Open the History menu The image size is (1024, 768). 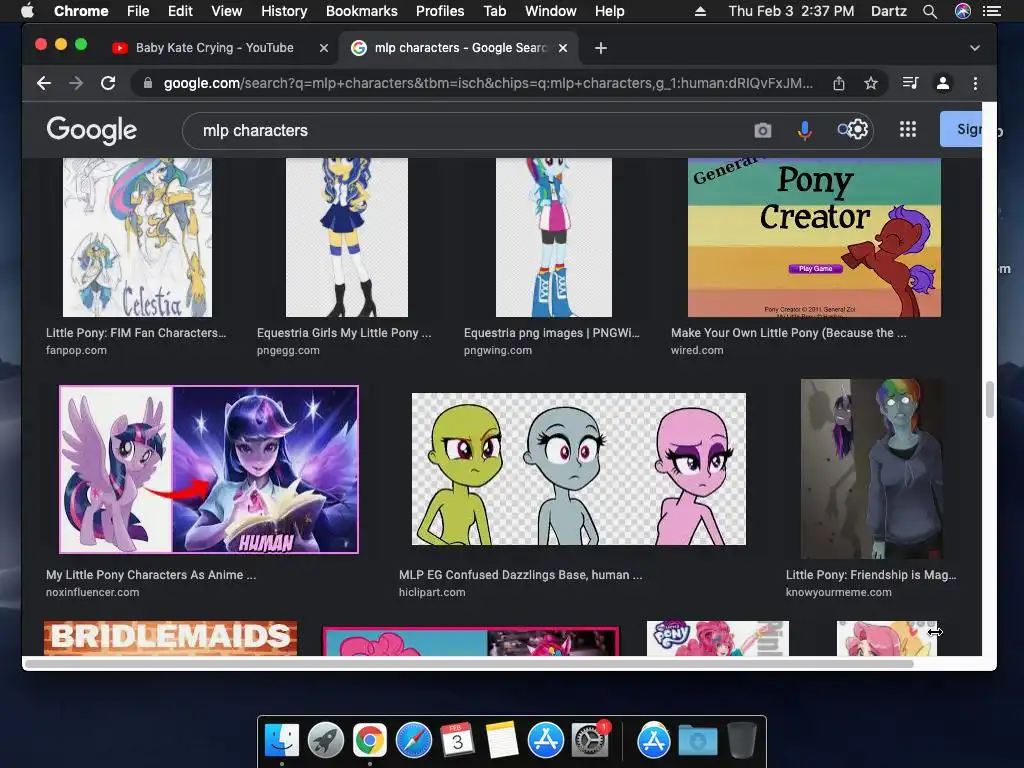(x=284, y=11)
